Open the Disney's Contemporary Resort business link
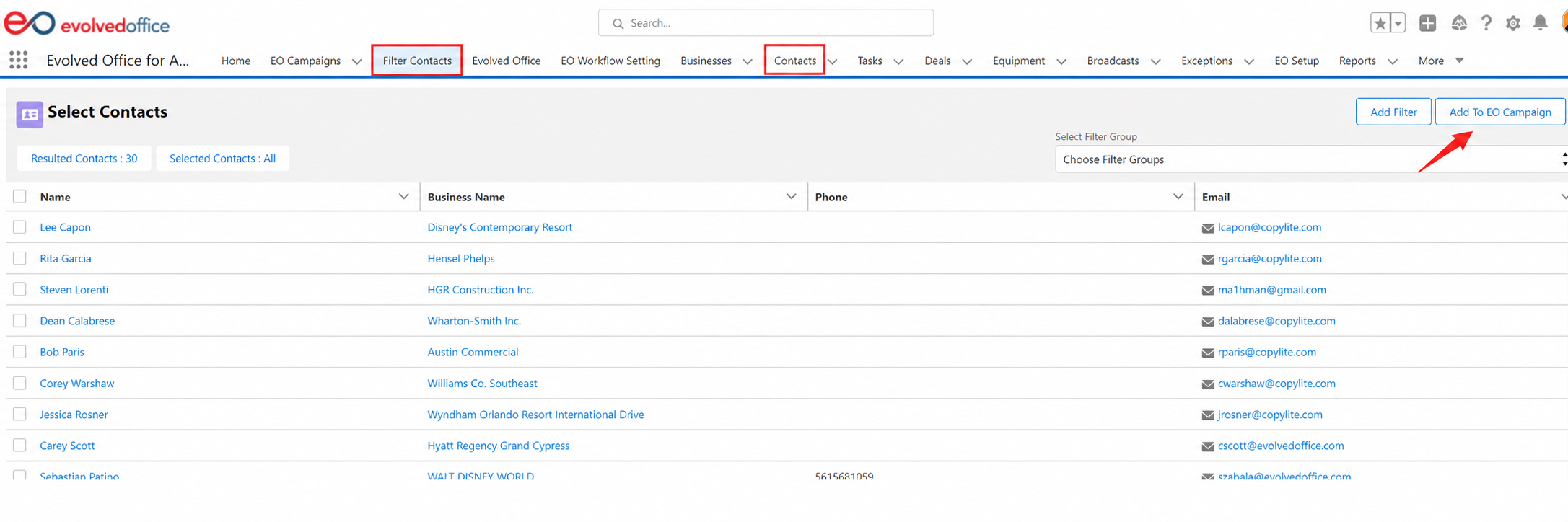1568x522 pixels. pyautogui.click(x=500, y=227)
